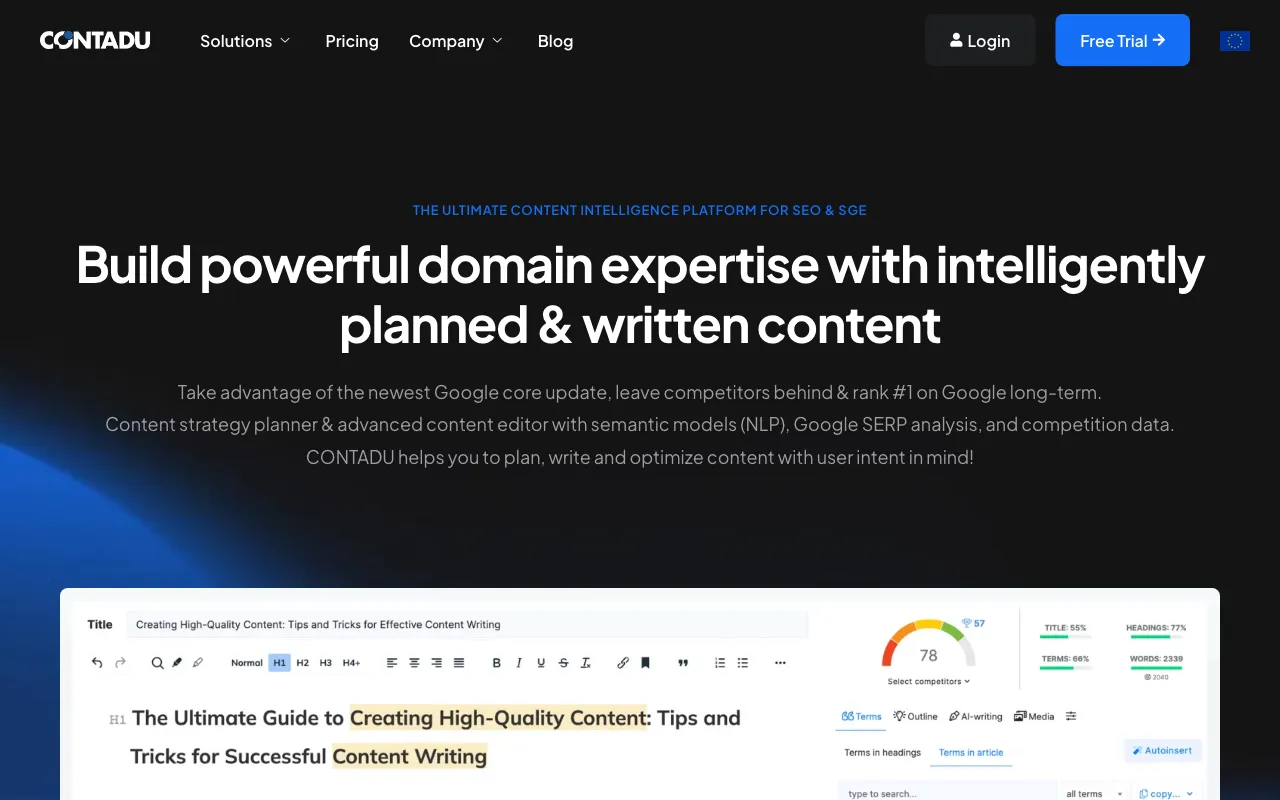The image size is (1280, 800).
Task: Select the Terms in article subtab
Action: pyautogui.click(x=971, y=752)
